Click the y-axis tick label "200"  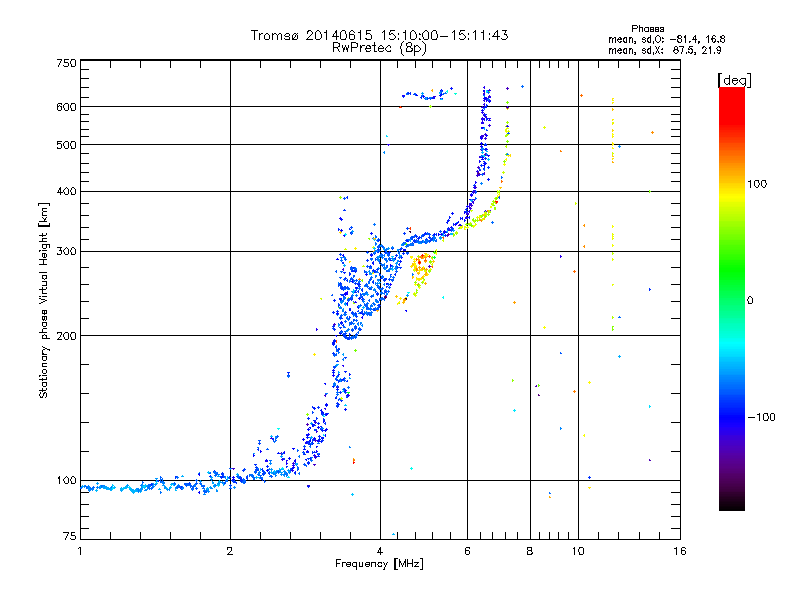pos(66,336)
